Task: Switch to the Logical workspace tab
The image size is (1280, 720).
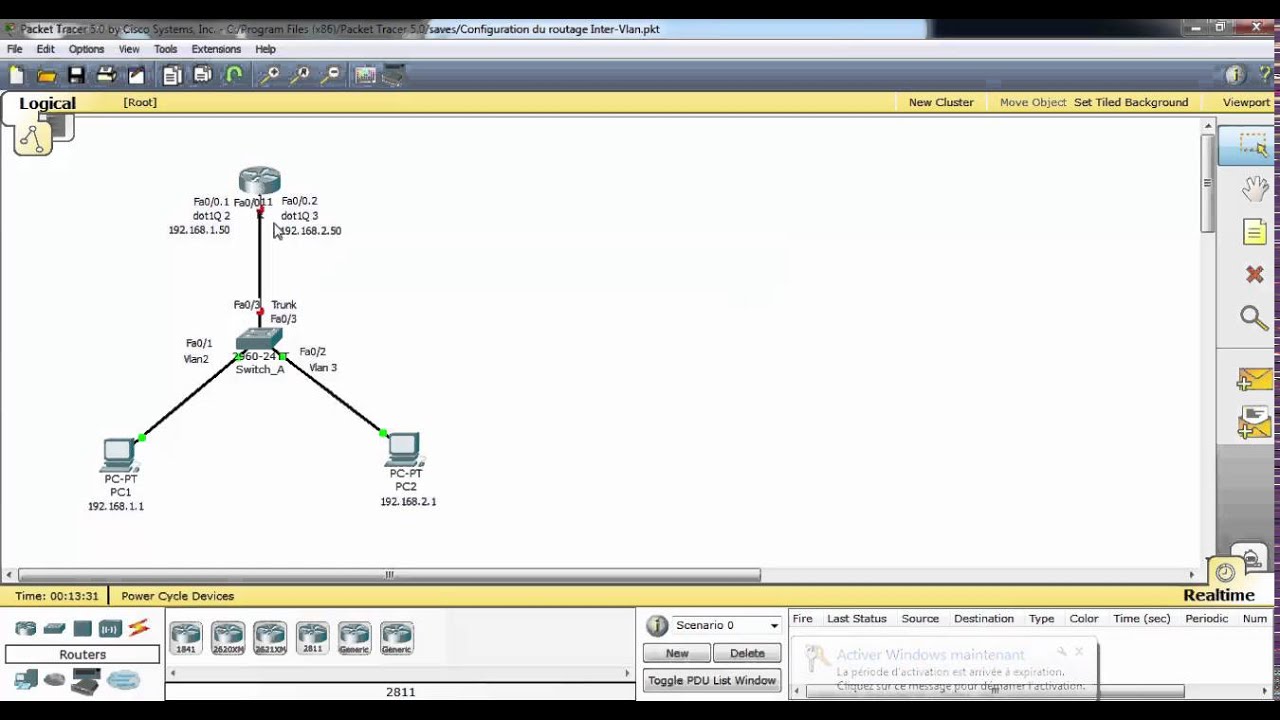Action: 47,104
